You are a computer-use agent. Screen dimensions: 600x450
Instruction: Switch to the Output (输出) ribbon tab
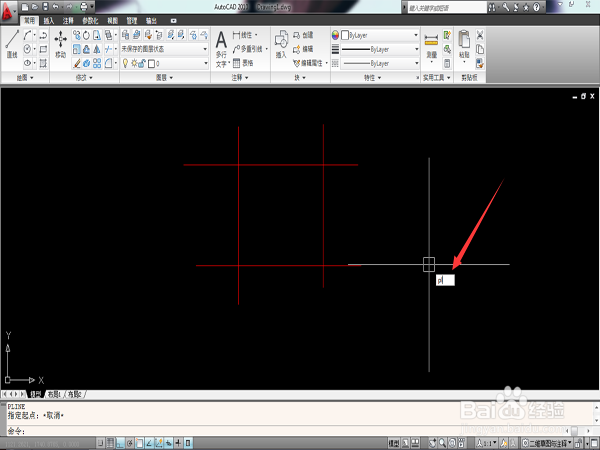(x=151, y=21)
